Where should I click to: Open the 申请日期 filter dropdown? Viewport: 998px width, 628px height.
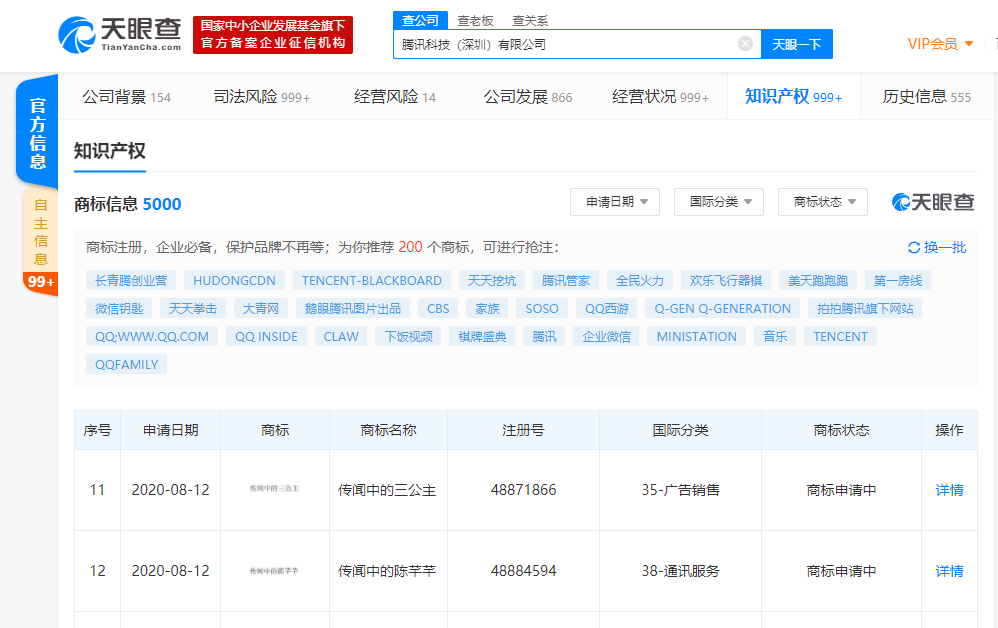[614, 201]
